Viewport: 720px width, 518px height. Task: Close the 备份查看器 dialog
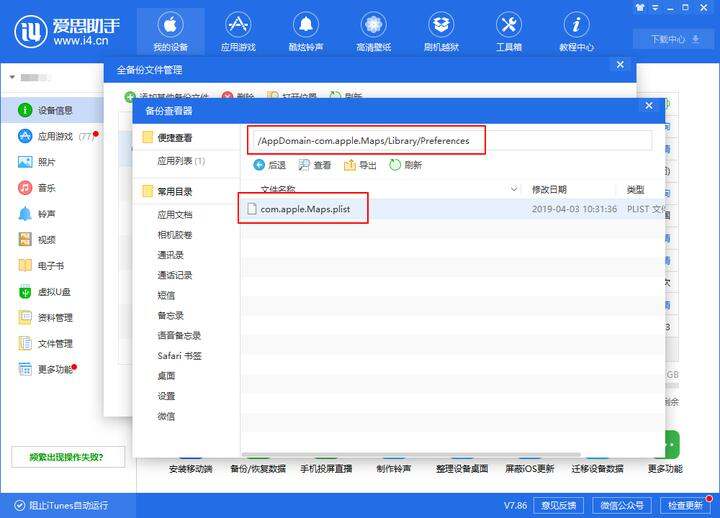pyautogui.click(x=649, y=106)
